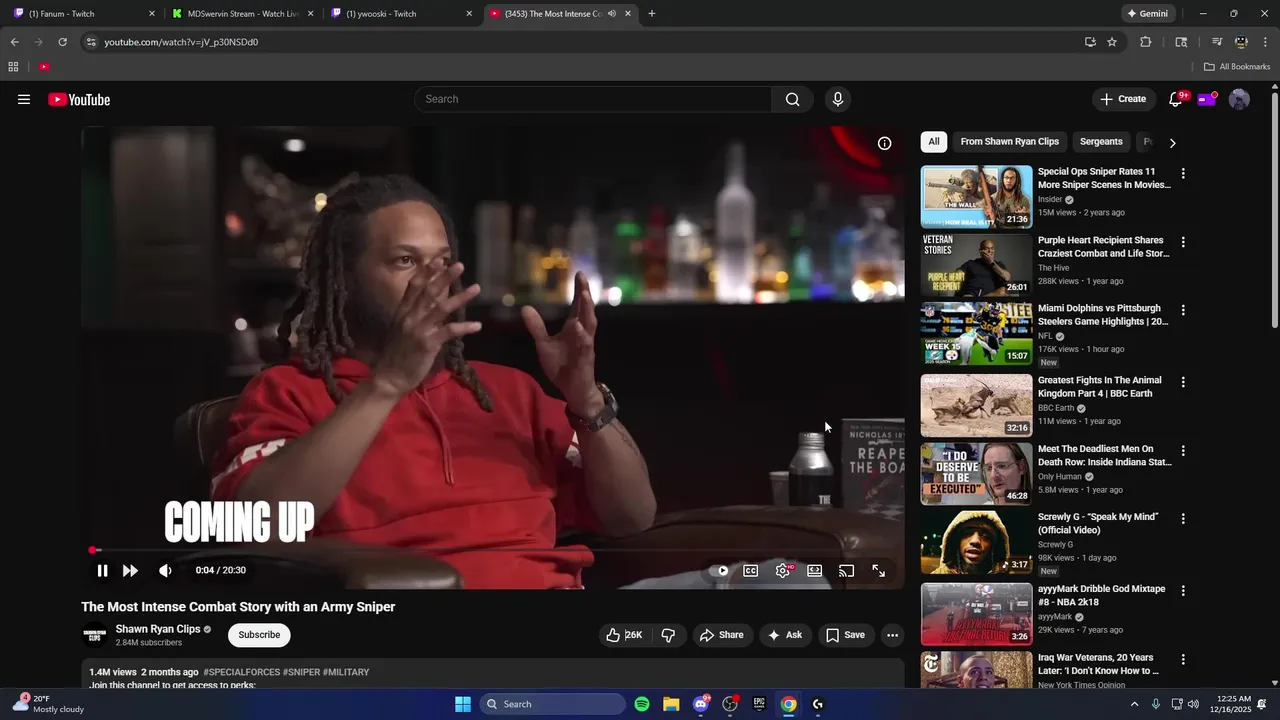Open the Create button

1123,99
